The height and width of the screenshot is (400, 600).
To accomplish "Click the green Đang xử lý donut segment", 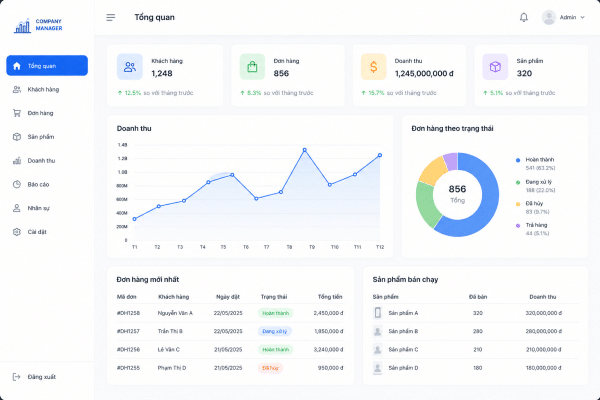I will point(427,205).
